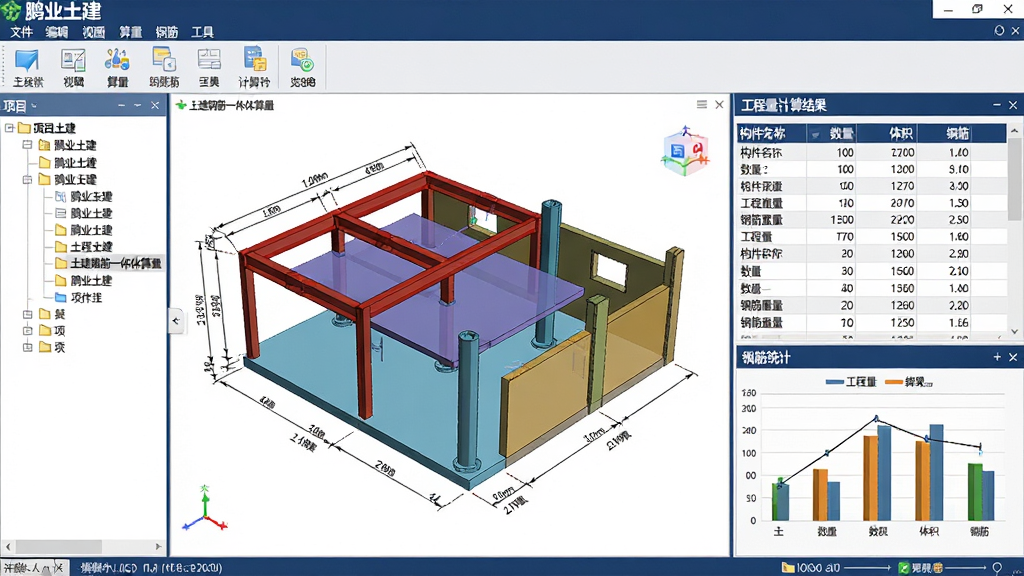Click the plus icon on the 钢筋统计 panel
The width and height of the screenshot is (1024, 576).
pyautogui.click(x=997, y=357)
